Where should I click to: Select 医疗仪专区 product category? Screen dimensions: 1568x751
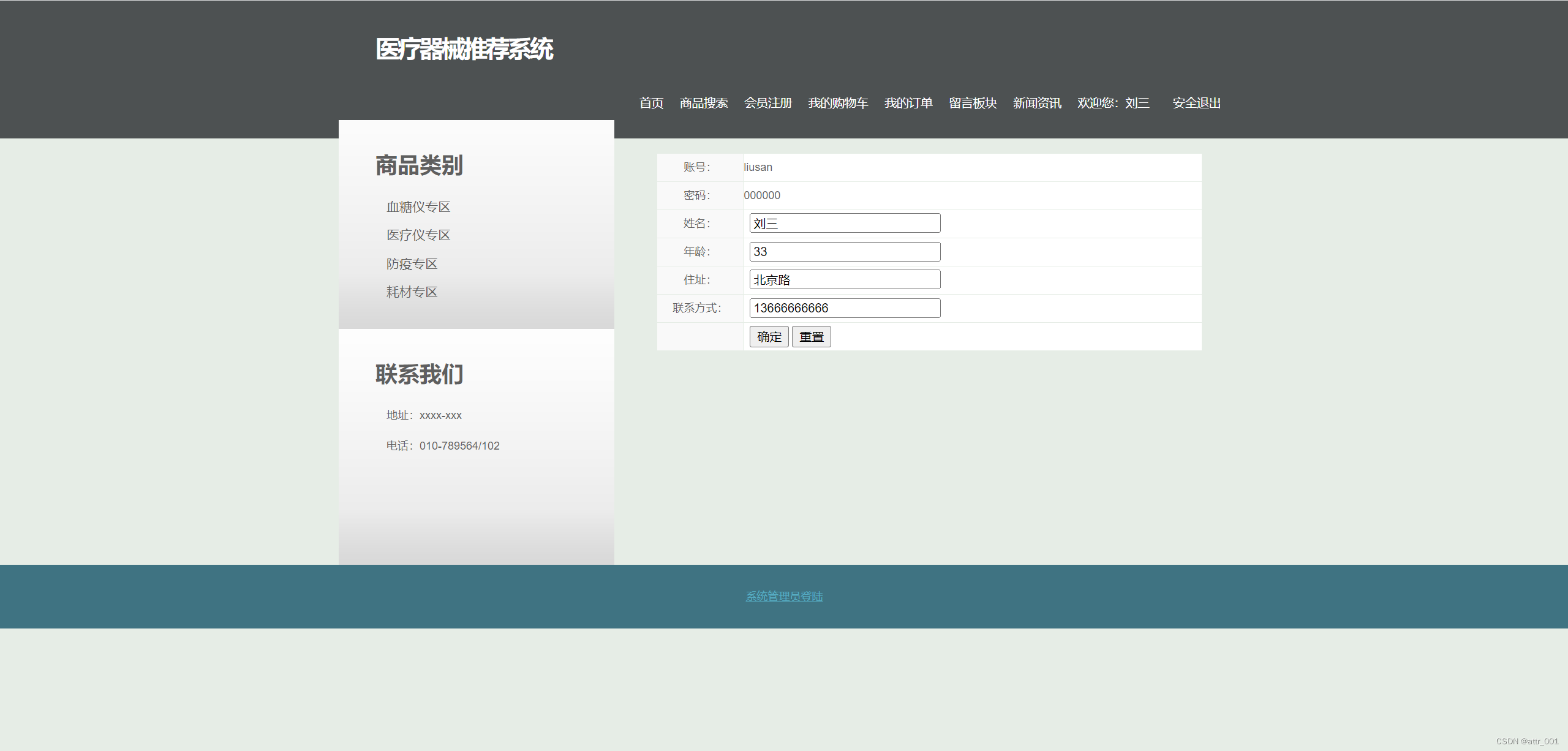click(418, 235)
